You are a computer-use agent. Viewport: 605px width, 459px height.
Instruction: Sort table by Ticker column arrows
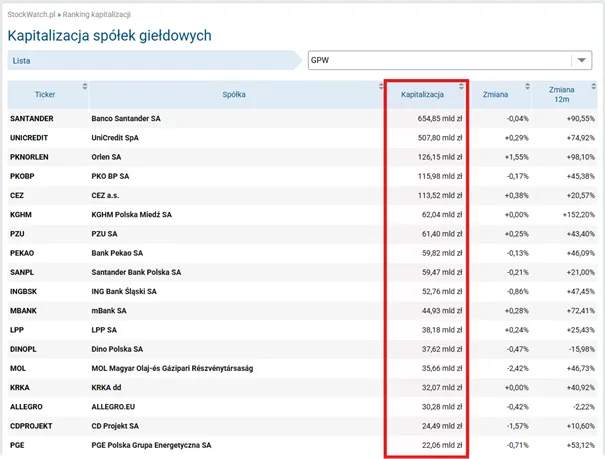tap(85, 86)
